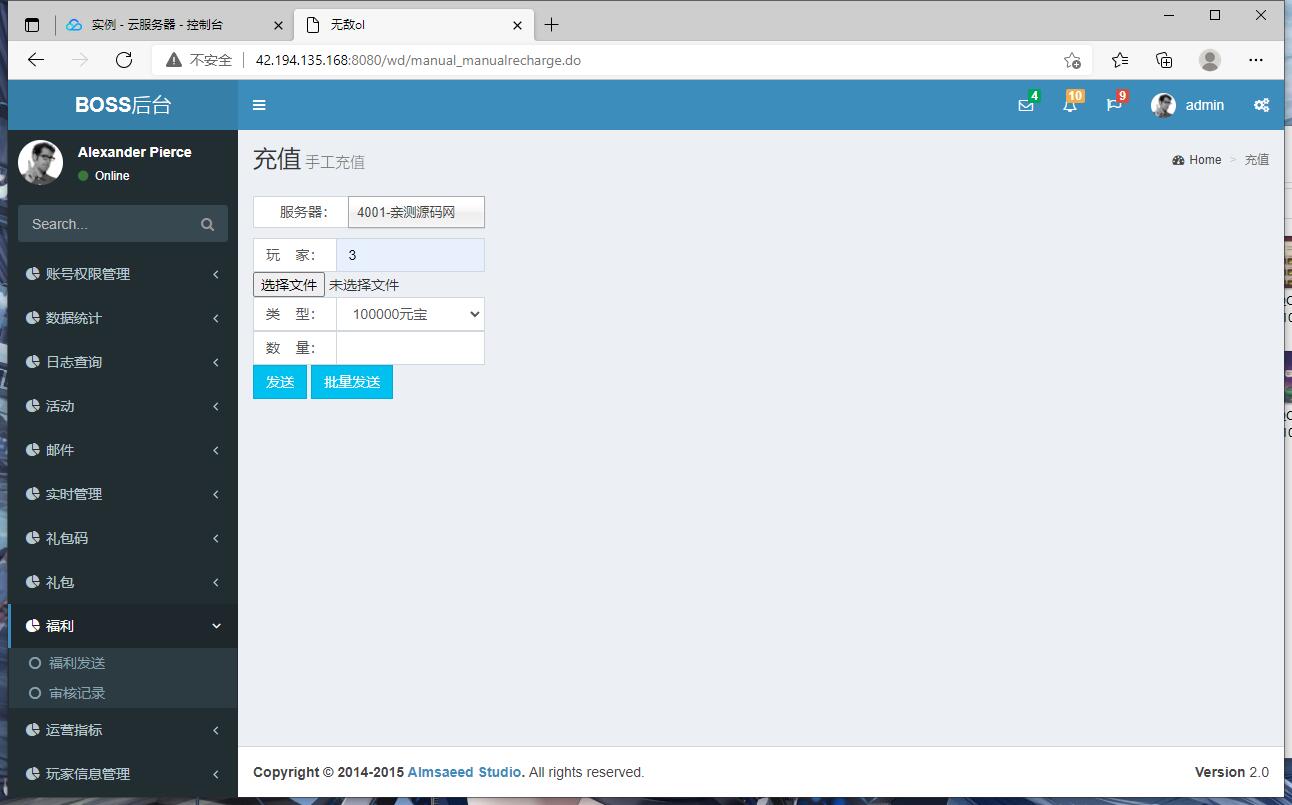Open the admin user menu via the avatar

pos(1163,105)
